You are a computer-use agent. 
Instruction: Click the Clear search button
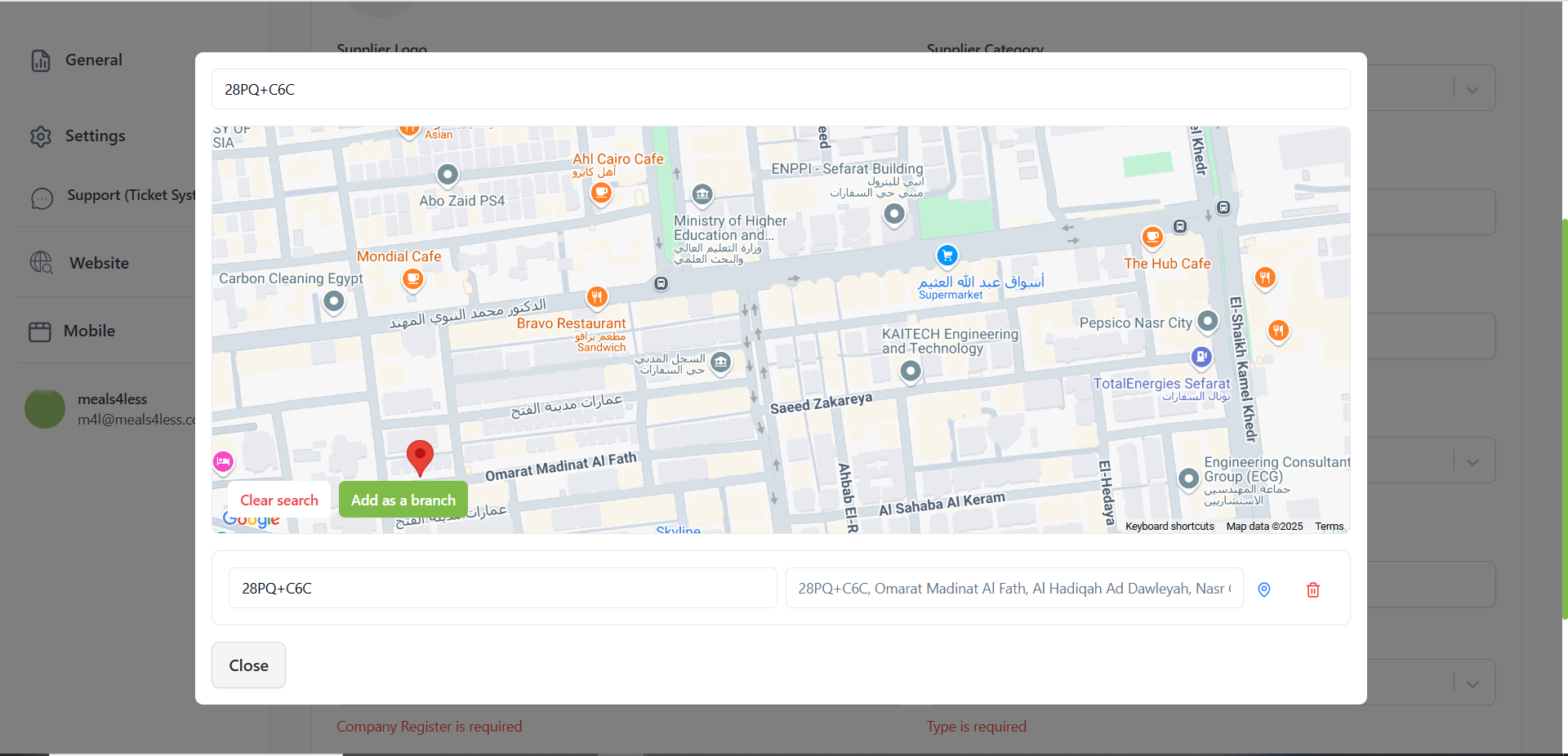pyautogui.click(x=279, y=500)
